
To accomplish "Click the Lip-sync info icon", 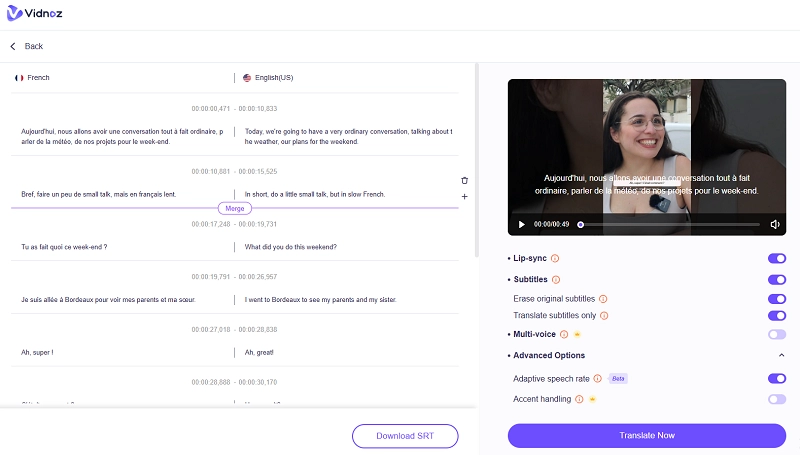I will tap(555, 258).
